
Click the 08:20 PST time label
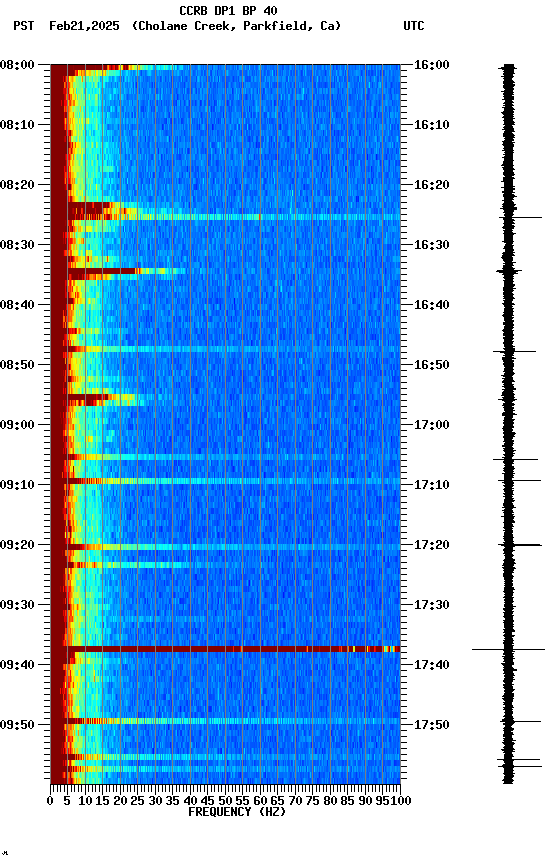(x=17, y=185)
